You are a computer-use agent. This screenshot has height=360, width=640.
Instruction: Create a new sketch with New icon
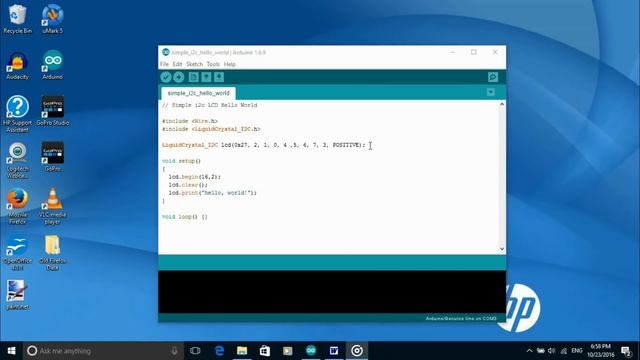click(193, 77)
